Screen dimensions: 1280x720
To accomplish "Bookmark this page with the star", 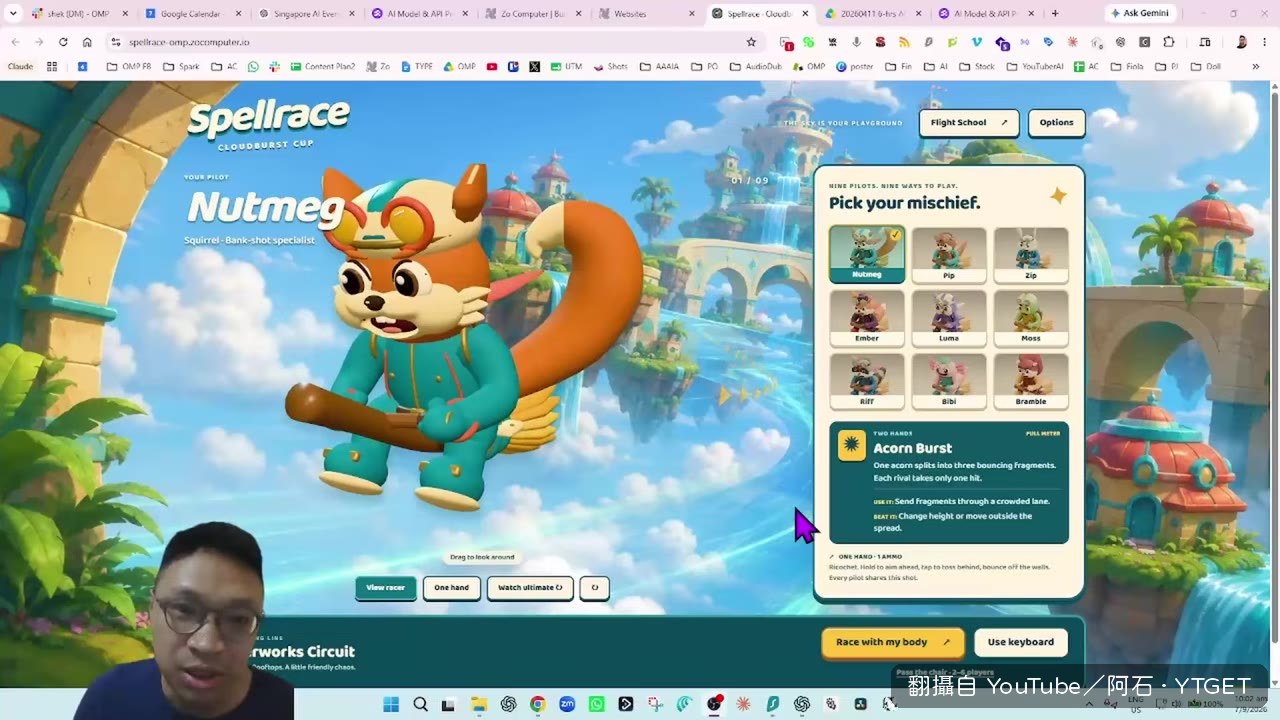I will pos(751,42).
